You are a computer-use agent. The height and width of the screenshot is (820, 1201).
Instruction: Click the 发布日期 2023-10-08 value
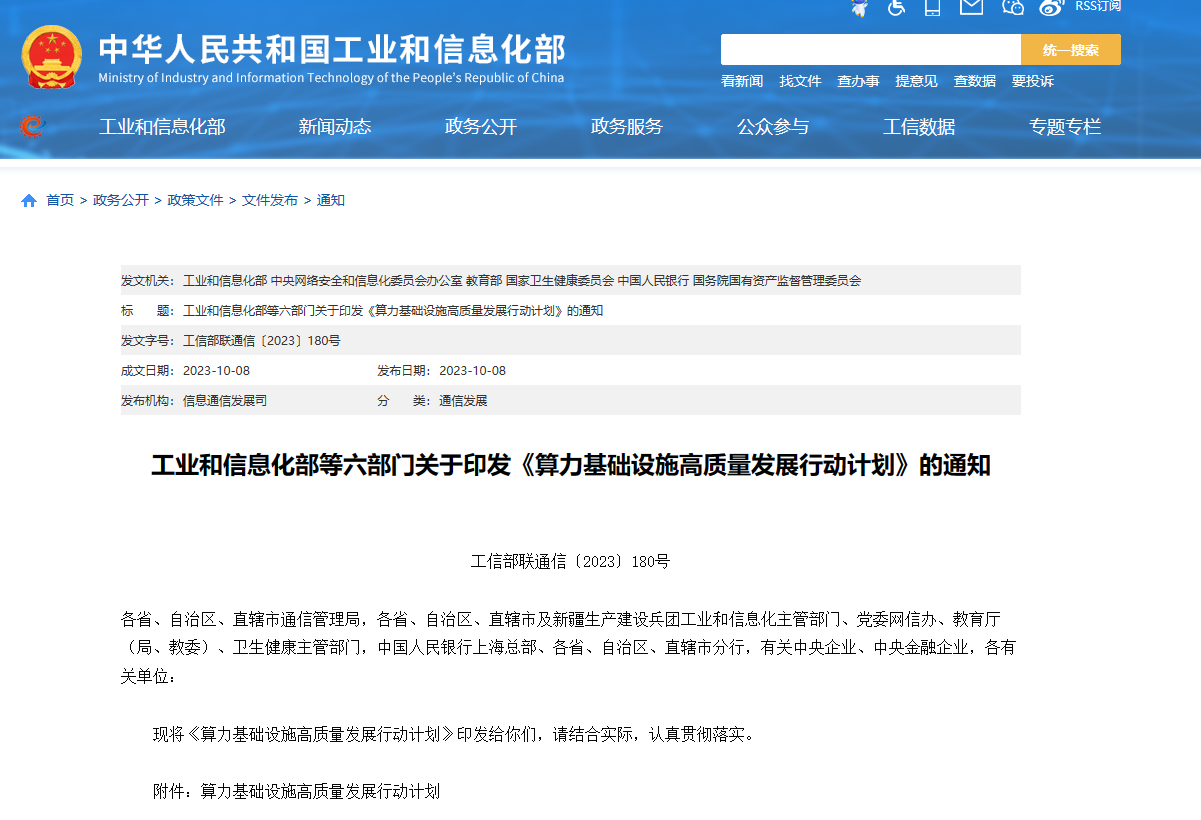pos(473,371)
